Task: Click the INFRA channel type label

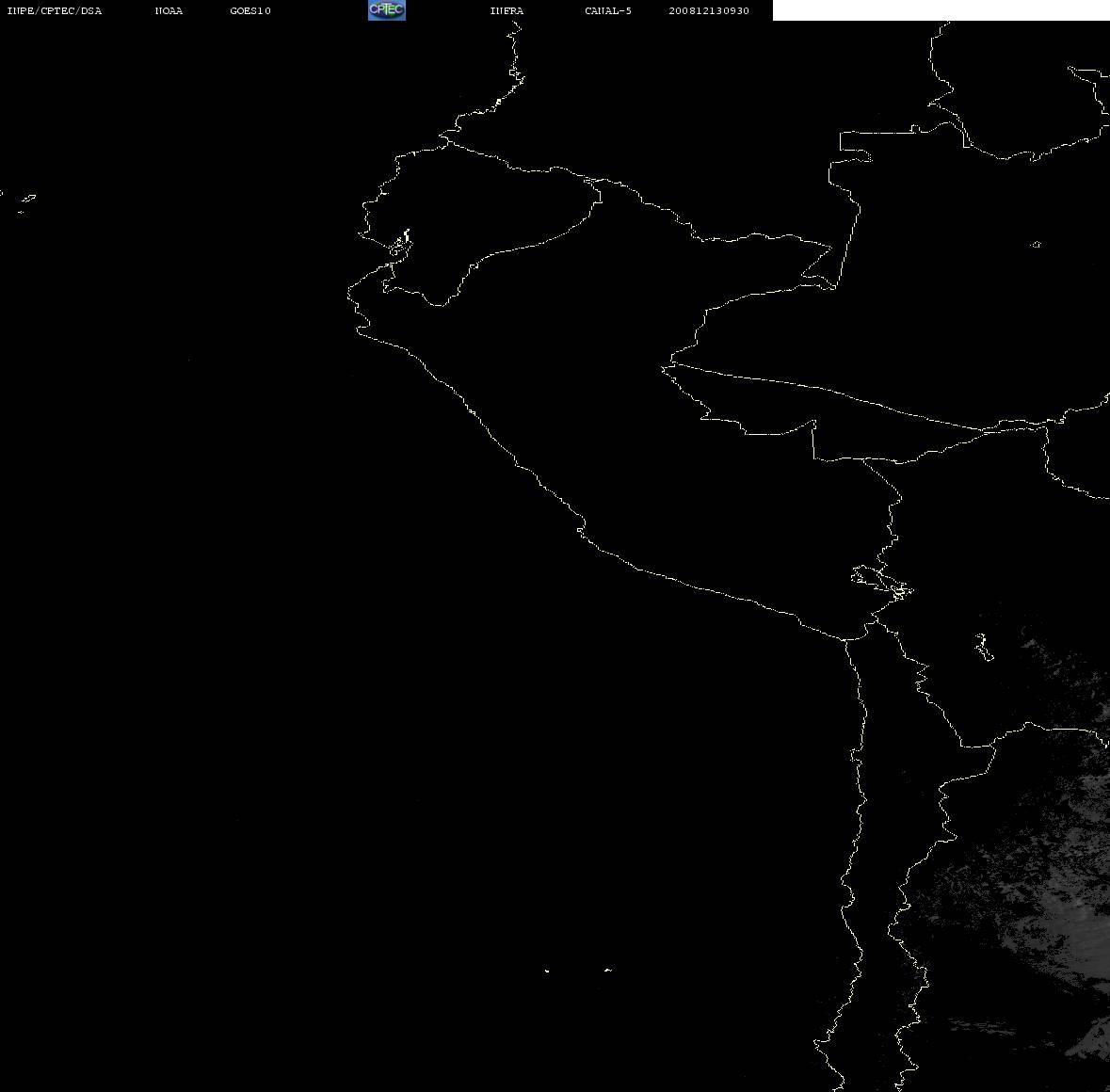Action: coord(507,10)
